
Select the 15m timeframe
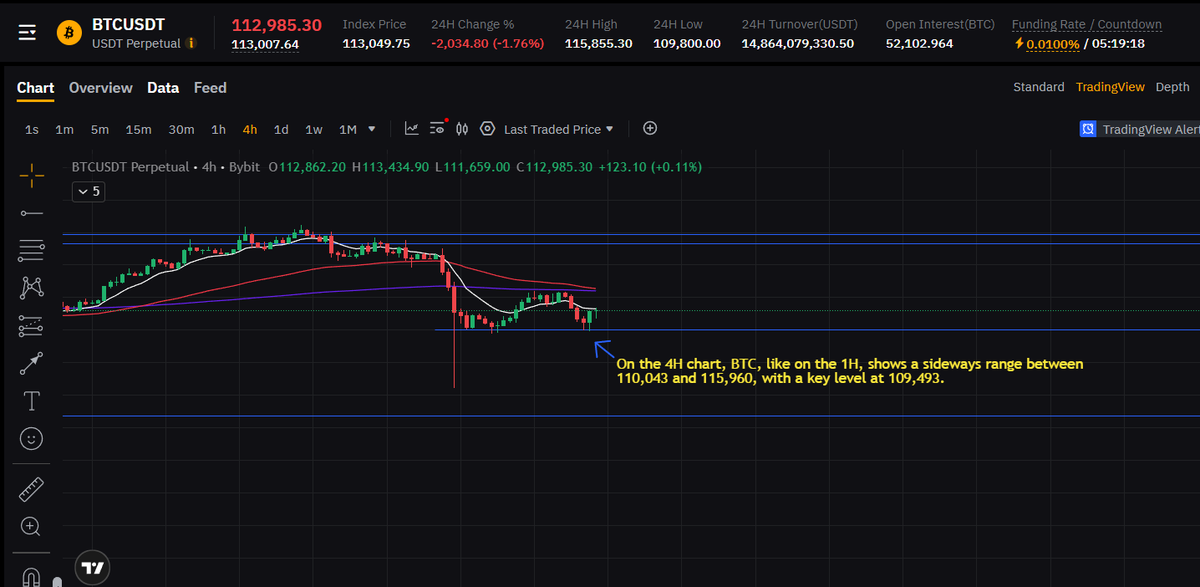pyautogui.click(x=138, y=129)
